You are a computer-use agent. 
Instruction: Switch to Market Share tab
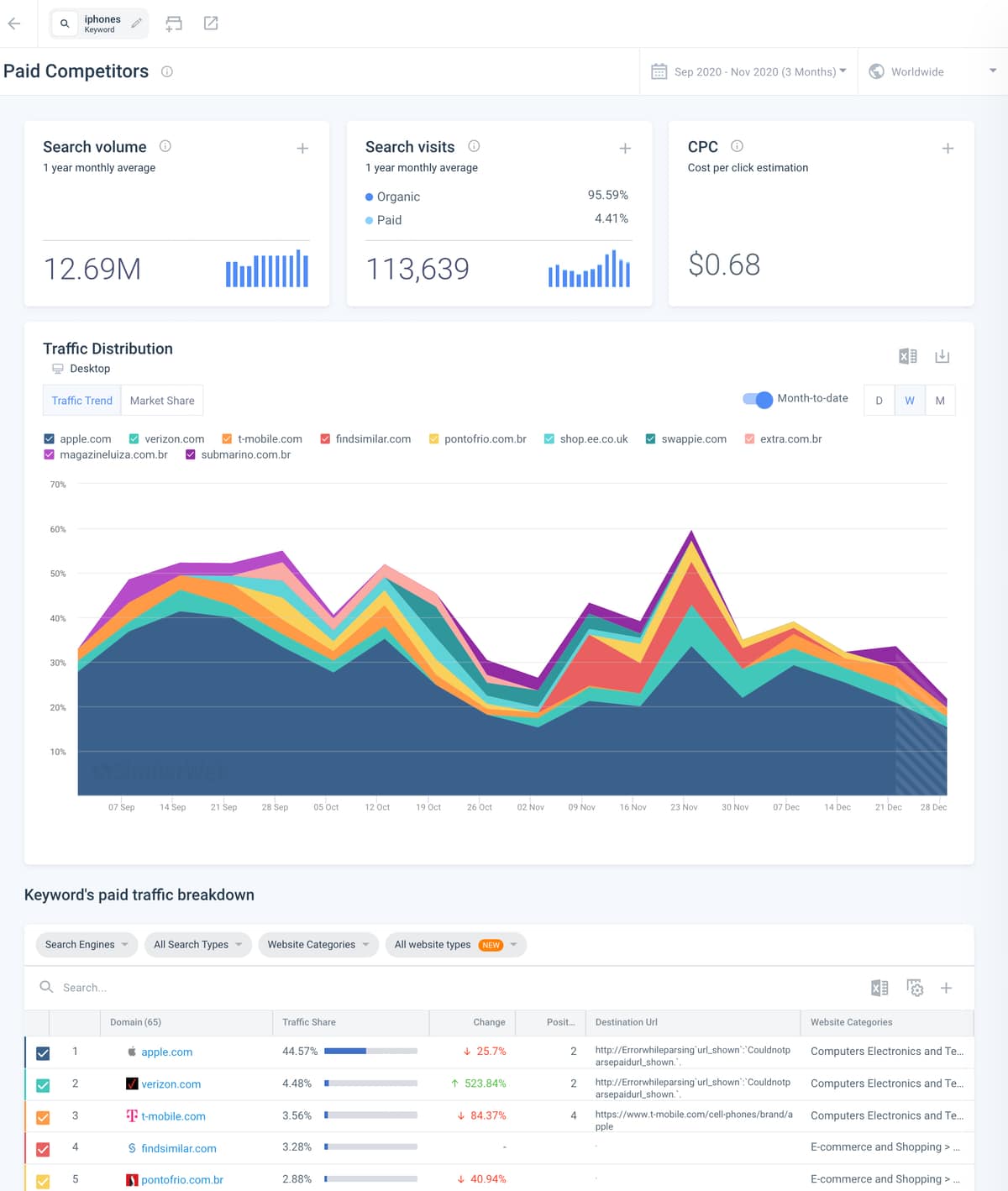coord(162,401)
